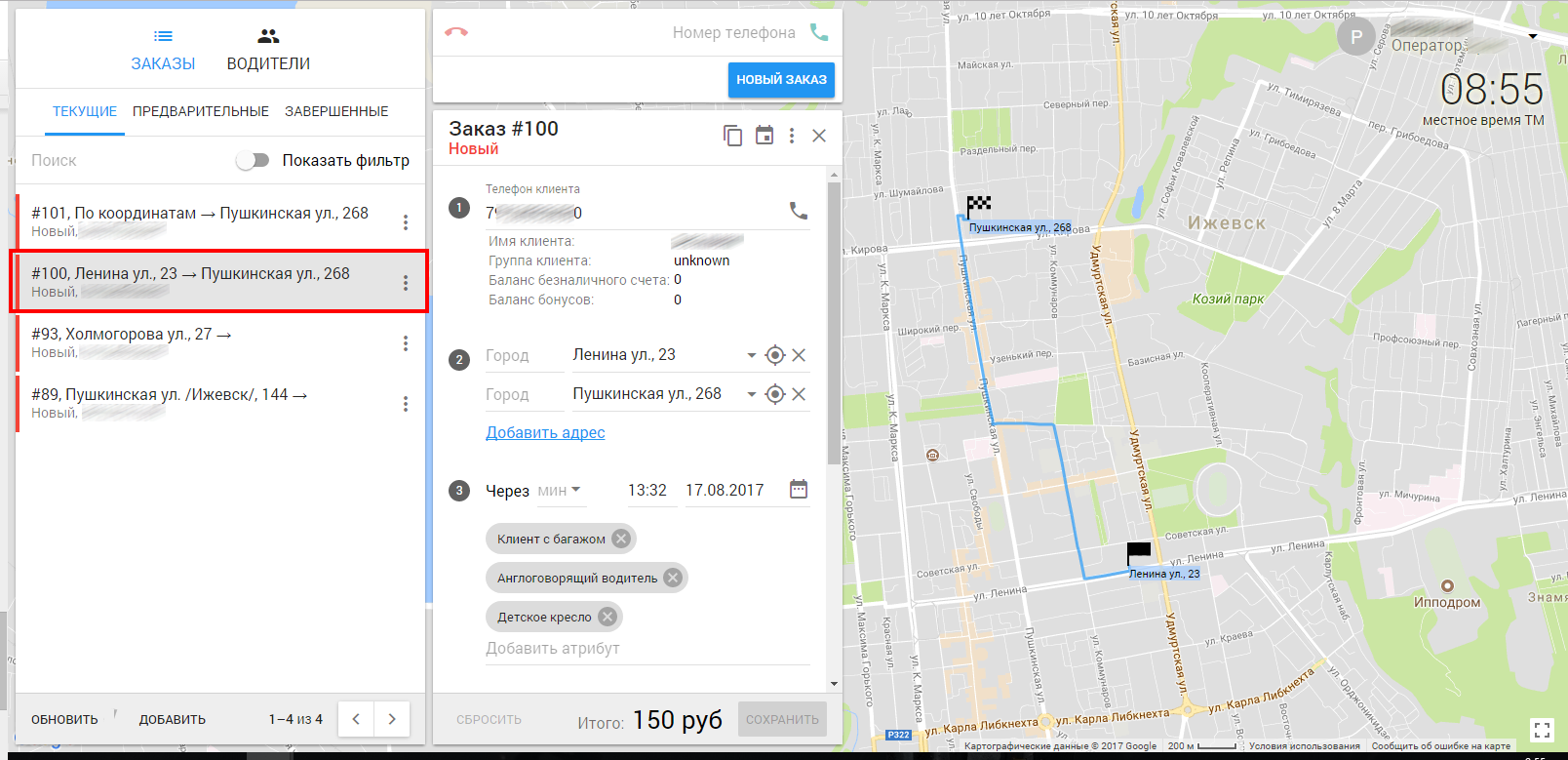Open the date picker calendar icon
This screenshot has width=1568, height=760.
tap(799, 489)
